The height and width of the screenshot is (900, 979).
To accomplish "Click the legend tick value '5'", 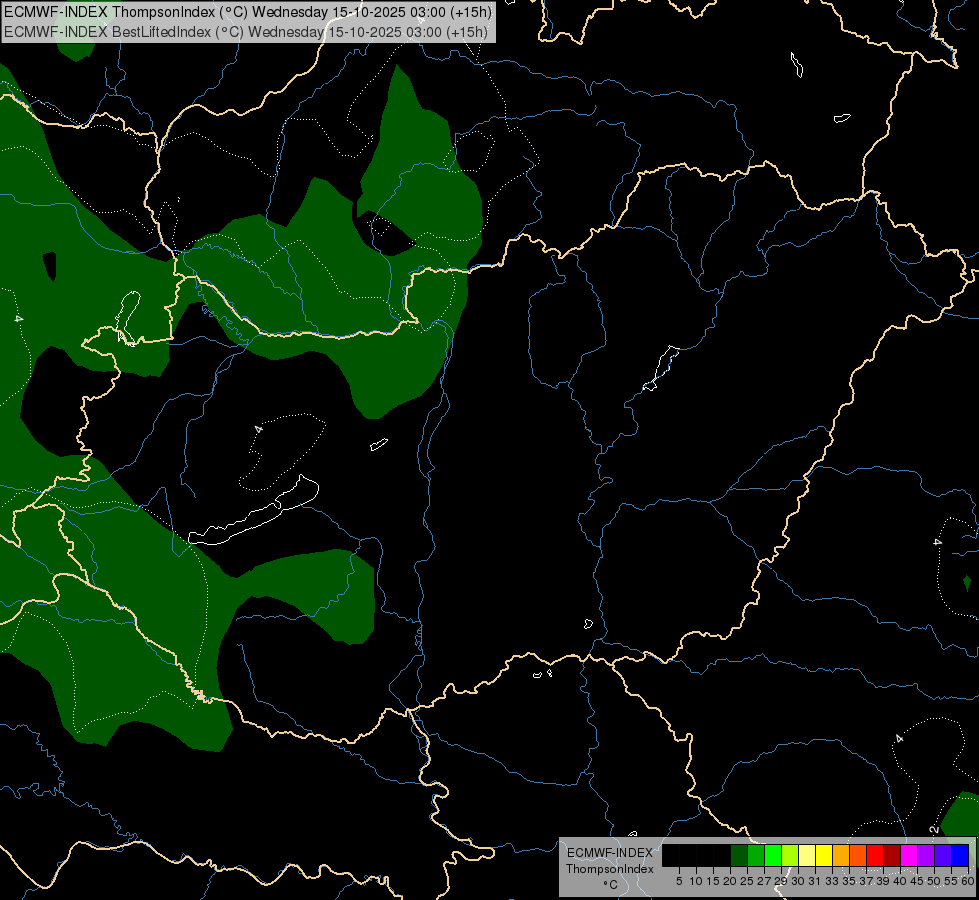I will coord(679,881).
